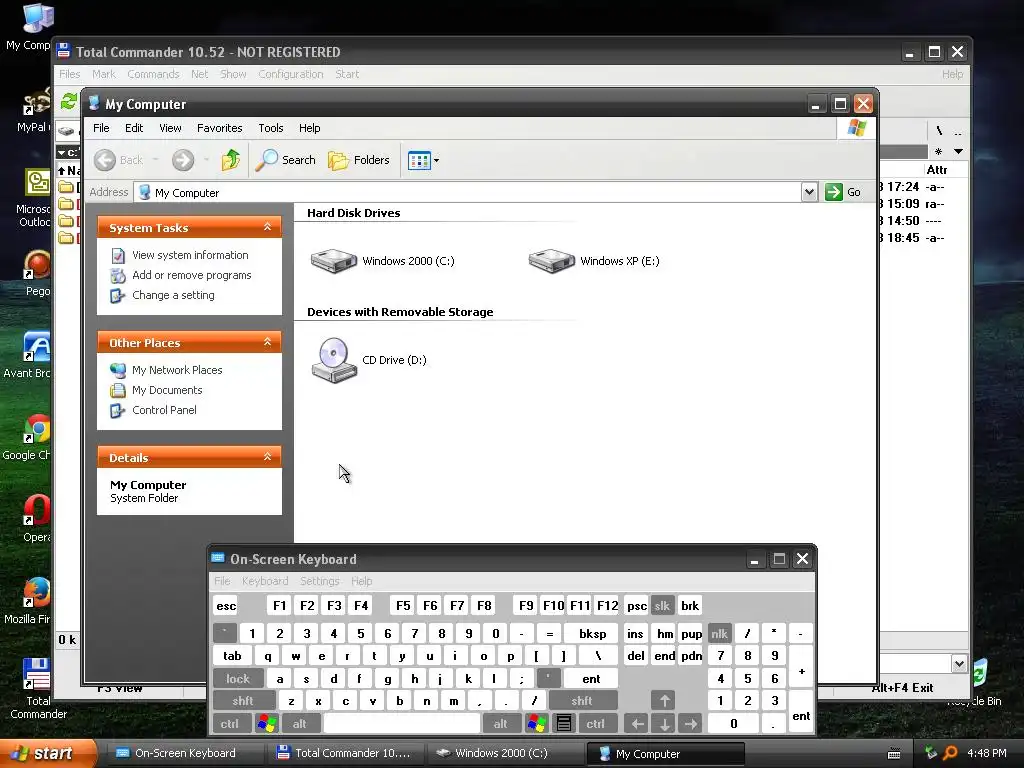Click the Up folder toolbar icon
This screenshot has height=768, width=1024.
[231, 160]
